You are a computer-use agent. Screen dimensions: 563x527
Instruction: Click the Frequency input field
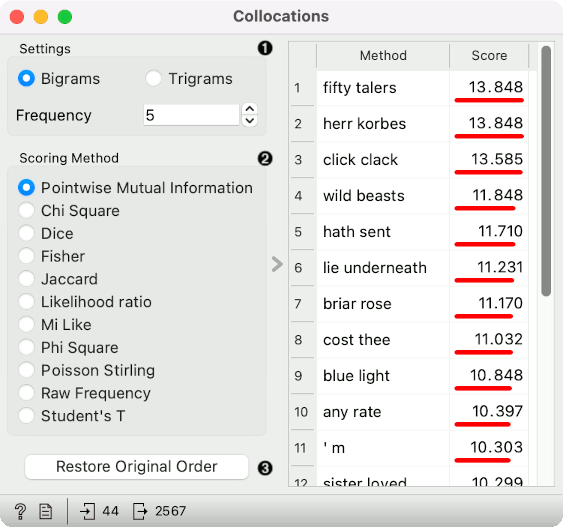click(x=191, y=115)
